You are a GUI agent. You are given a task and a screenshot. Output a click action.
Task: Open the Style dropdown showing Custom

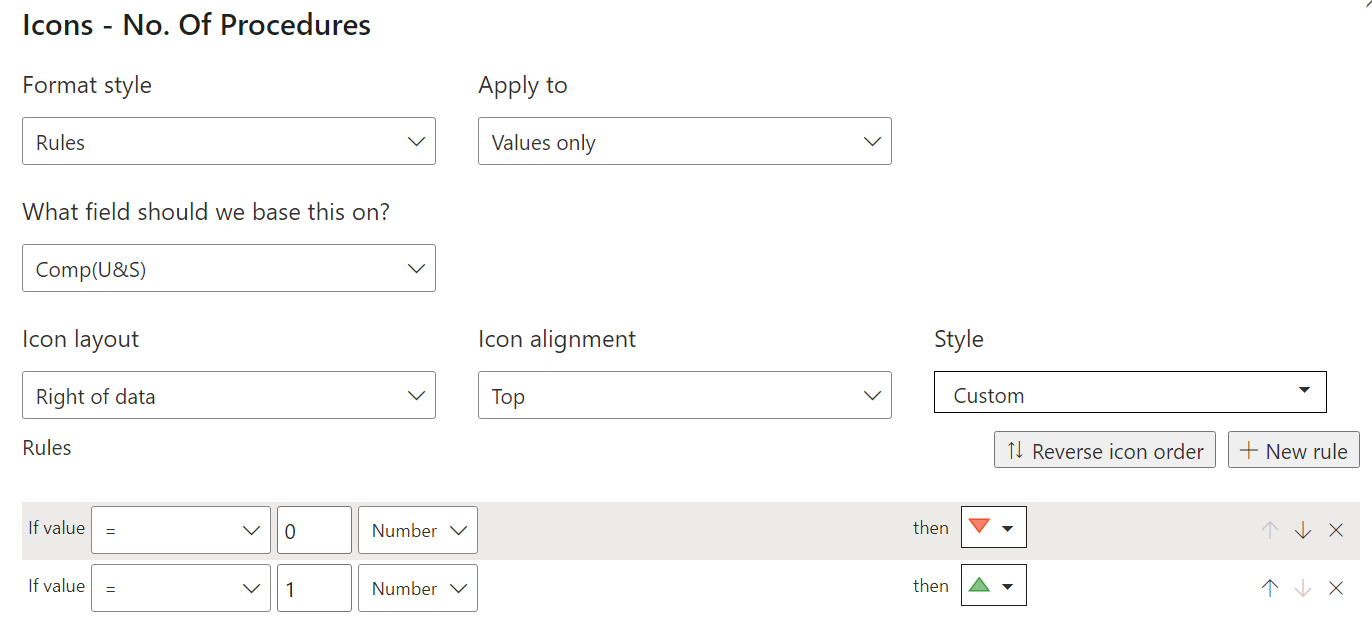coord(1130,392)
